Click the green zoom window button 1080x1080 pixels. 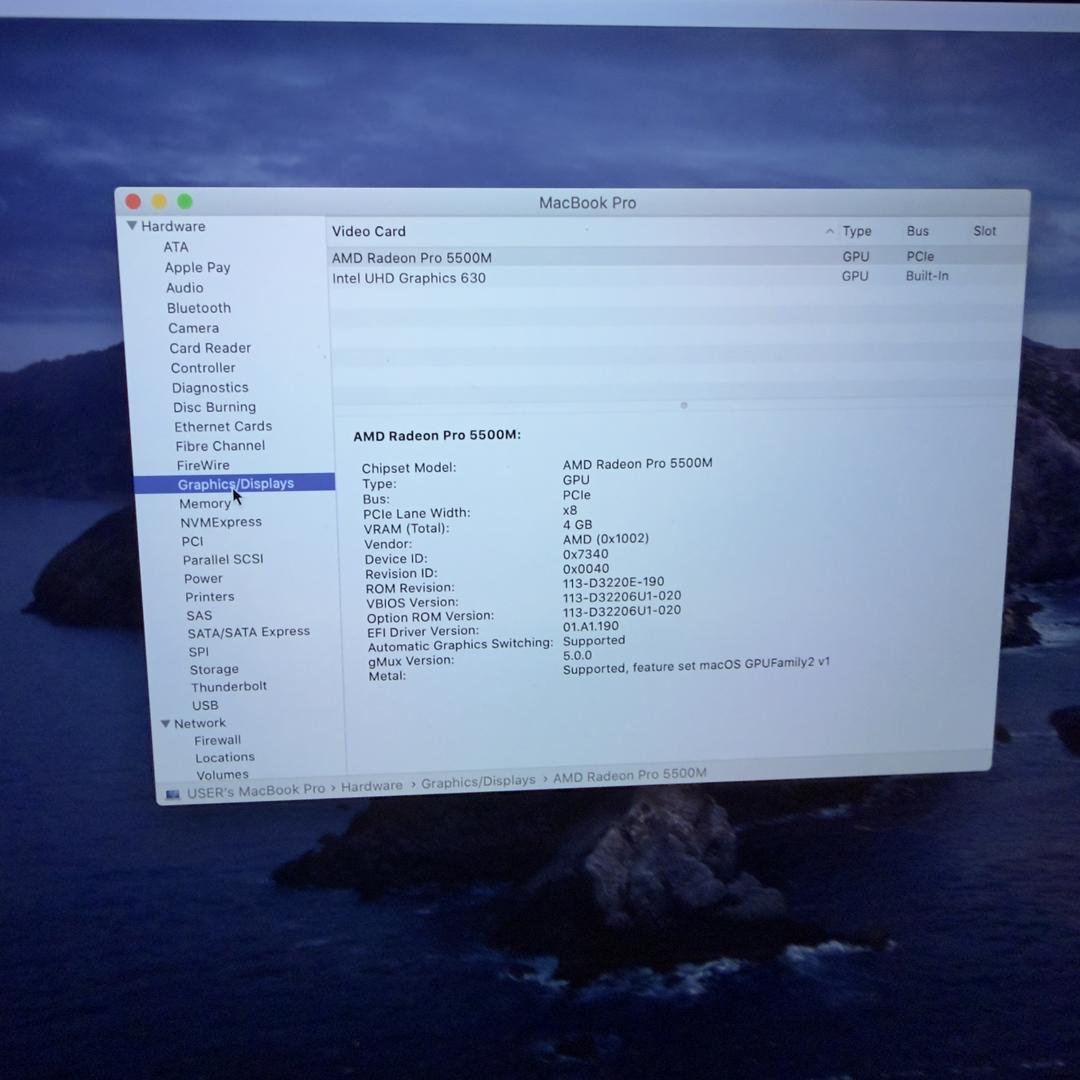185,202
